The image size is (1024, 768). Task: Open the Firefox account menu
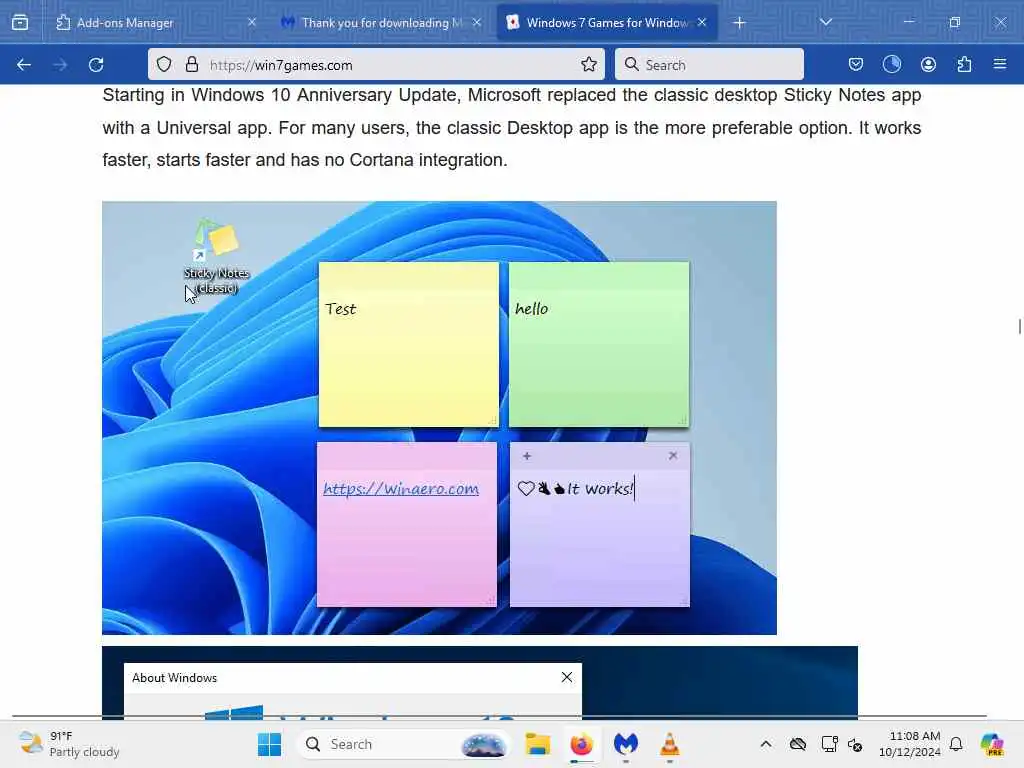click(x=928, y=64)
